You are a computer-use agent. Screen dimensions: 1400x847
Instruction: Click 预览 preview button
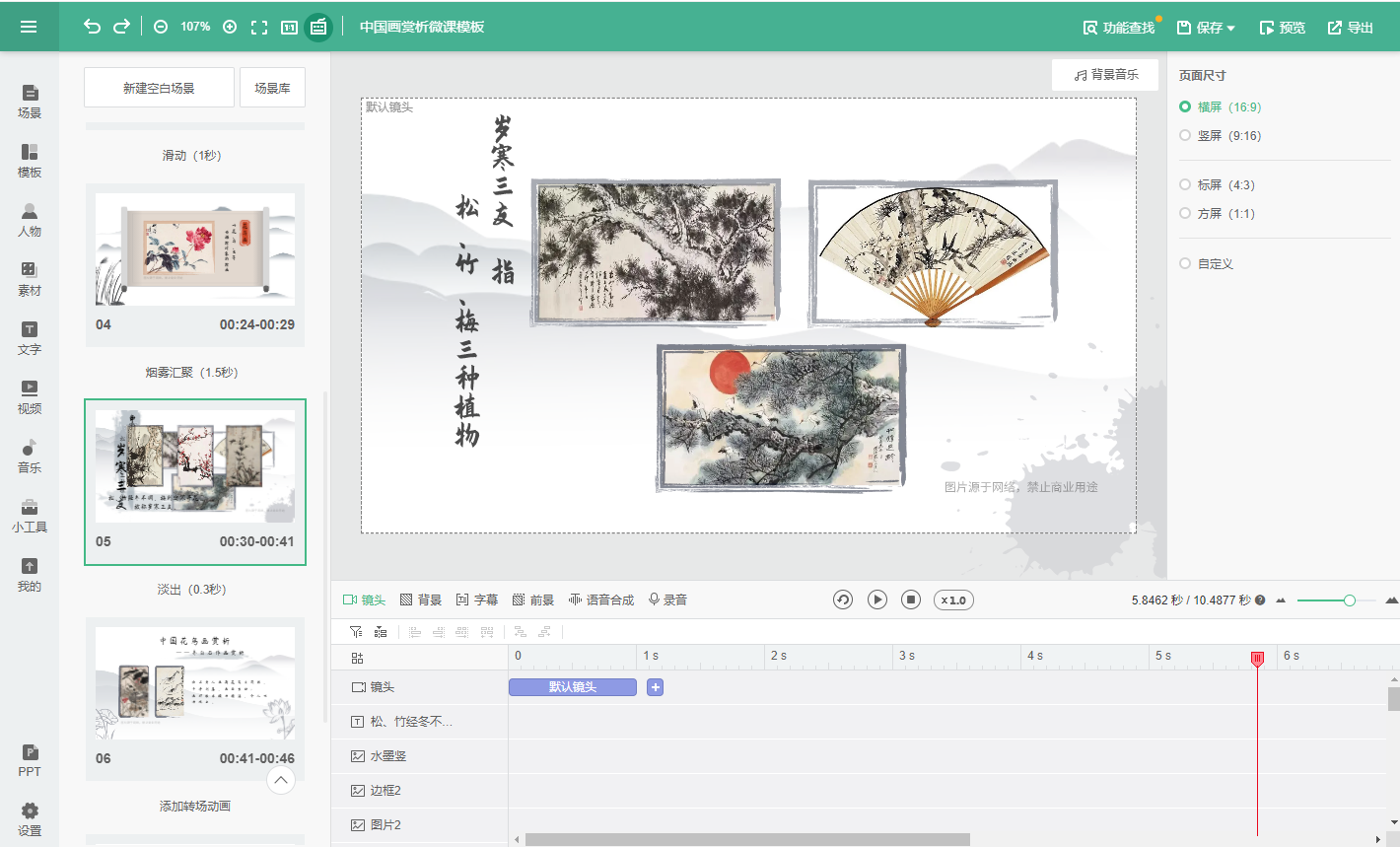pyautogui.click(x=1283, y=28)
